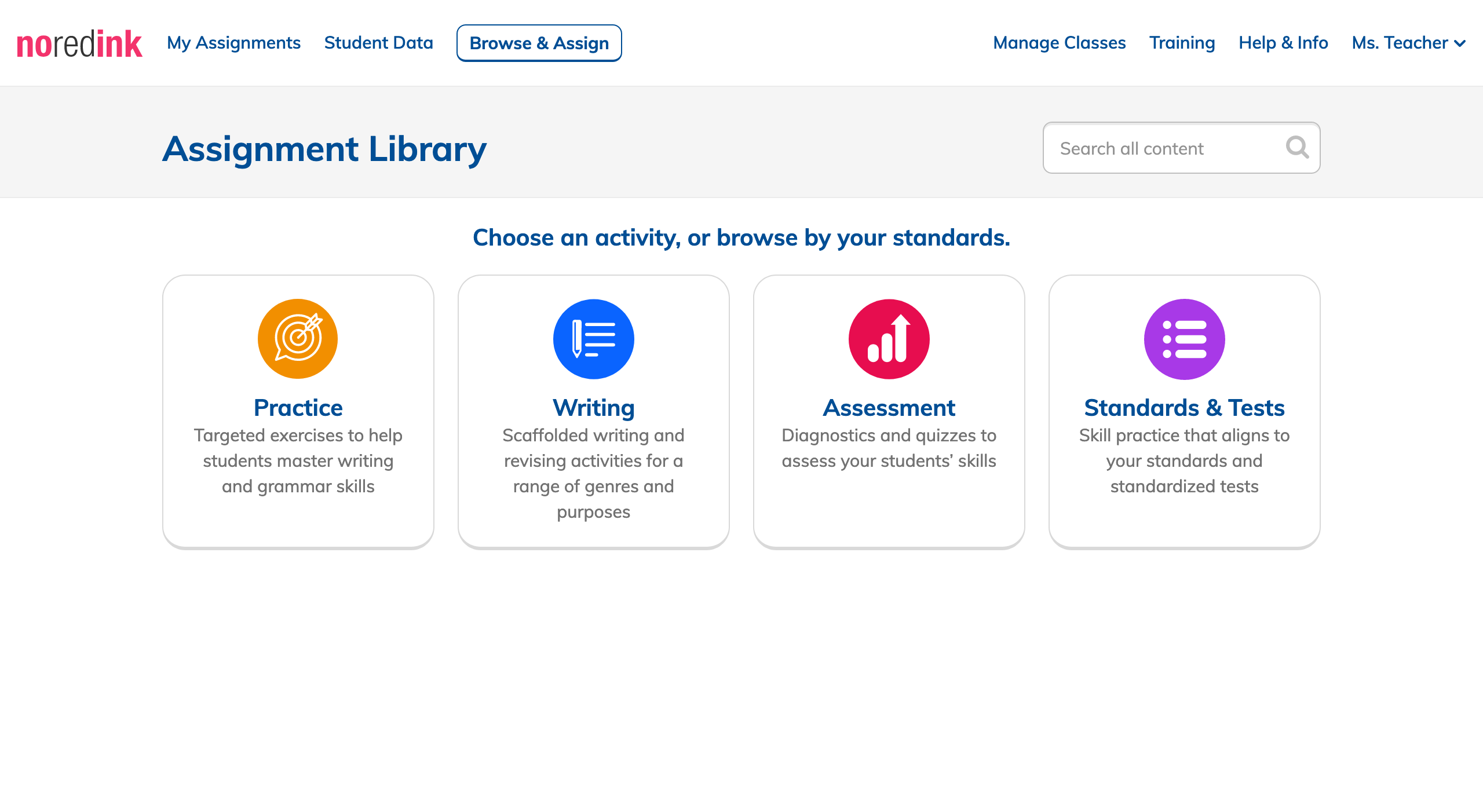
Task: Click the NoRedInk logo
Action: [79, 44]
